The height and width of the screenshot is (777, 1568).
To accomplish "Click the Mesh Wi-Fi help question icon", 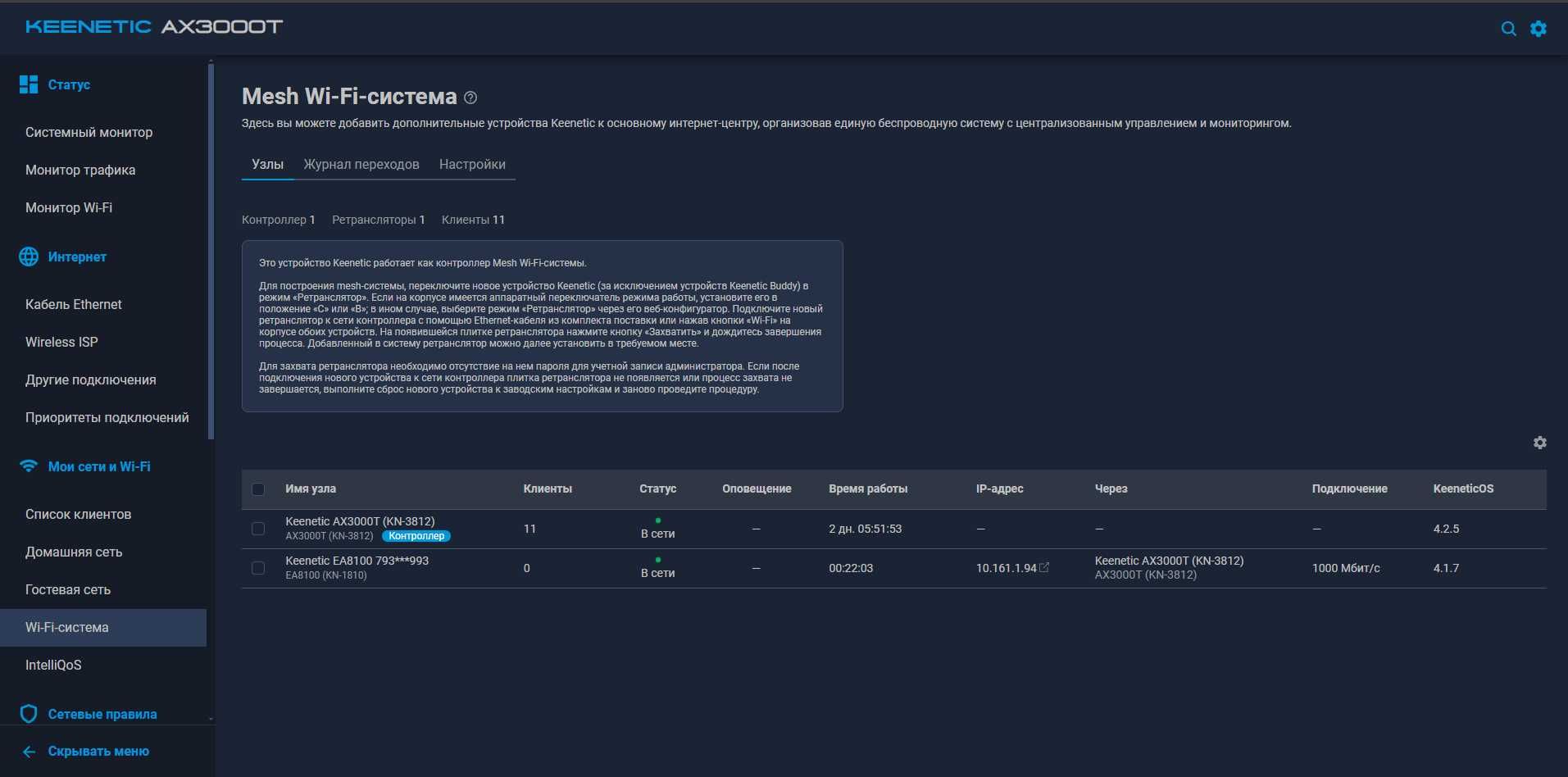I will (x=470, y=98).
